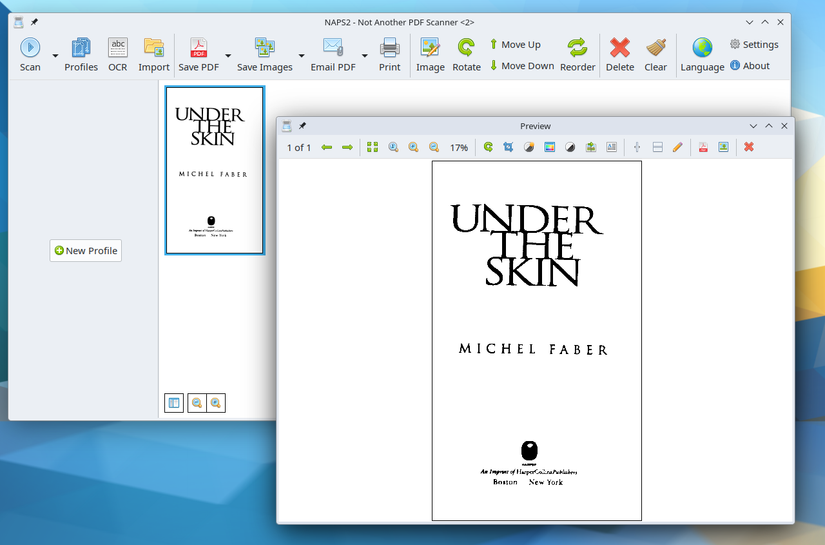
Task: Go to next page in Preview
Action: point(347,147)
